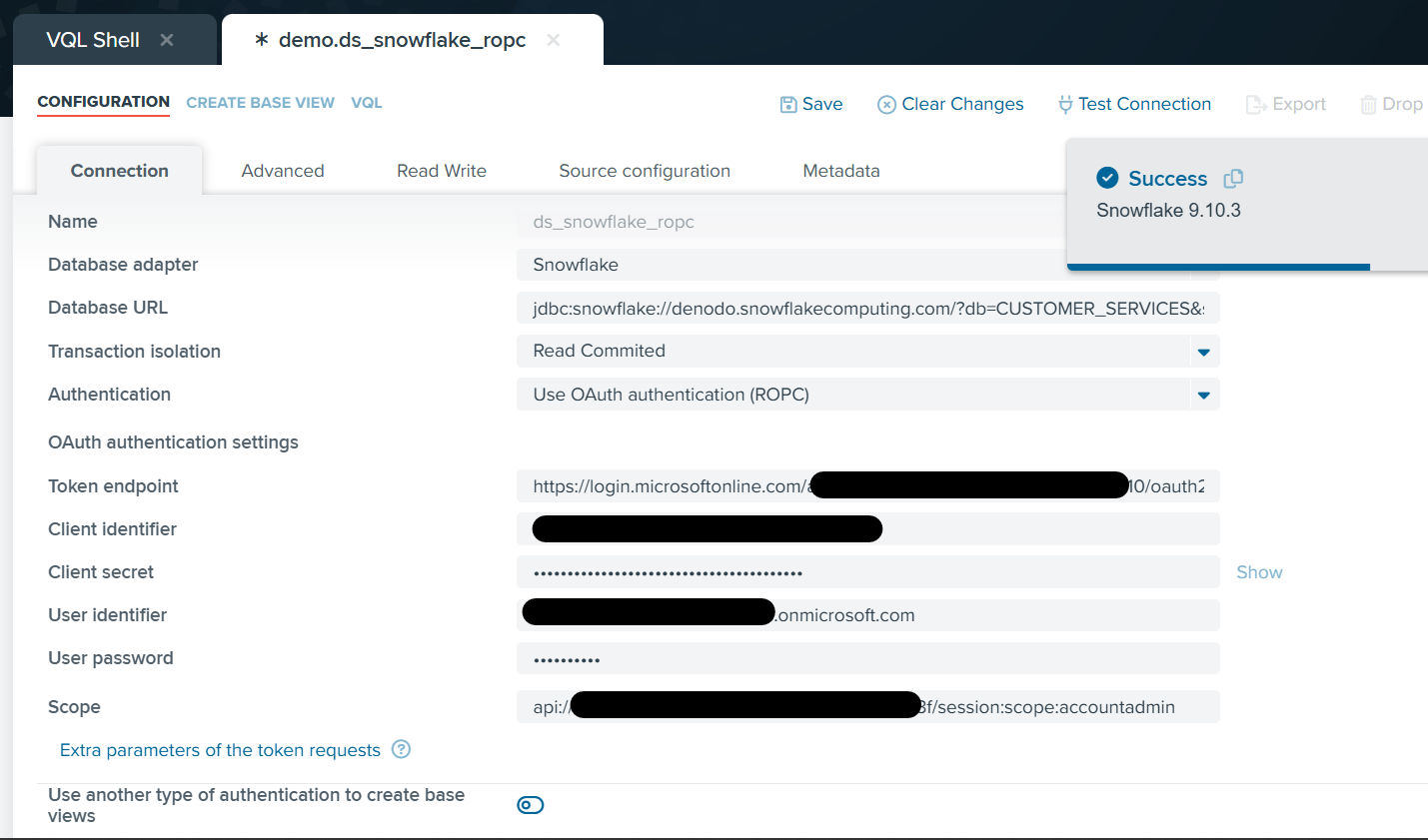Focus the Database URL field
Image resolution: width=1428 pixels, height=840 pixels.
click(x=868, y=308)
